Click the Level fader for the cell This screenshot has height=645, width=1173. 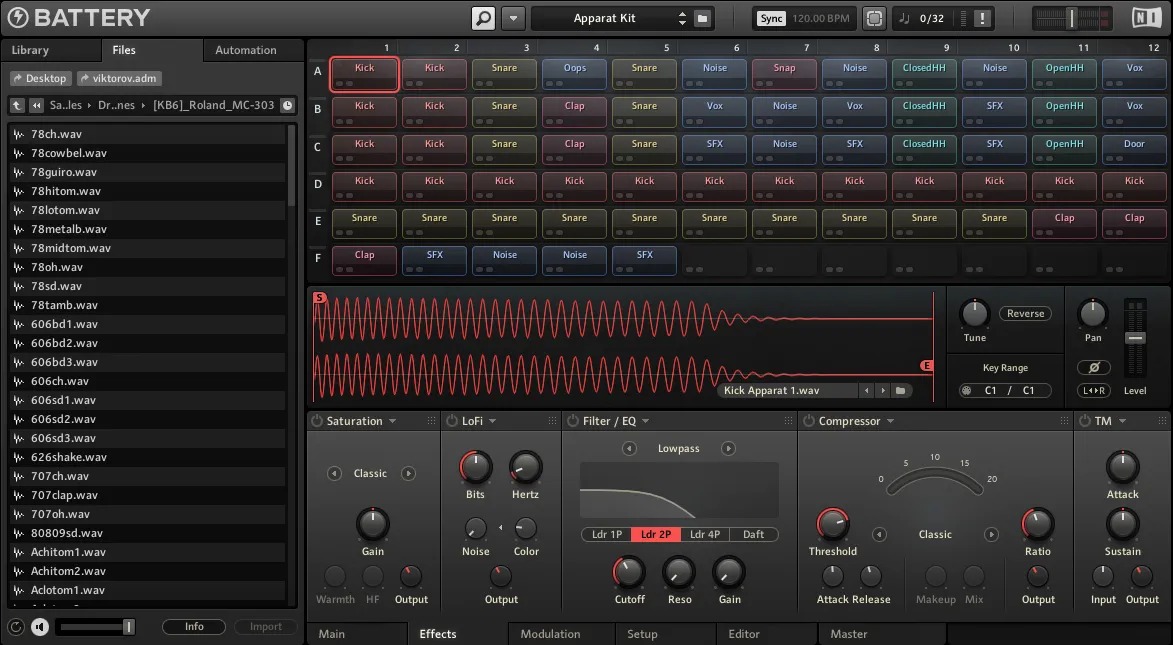(1134, 338)
